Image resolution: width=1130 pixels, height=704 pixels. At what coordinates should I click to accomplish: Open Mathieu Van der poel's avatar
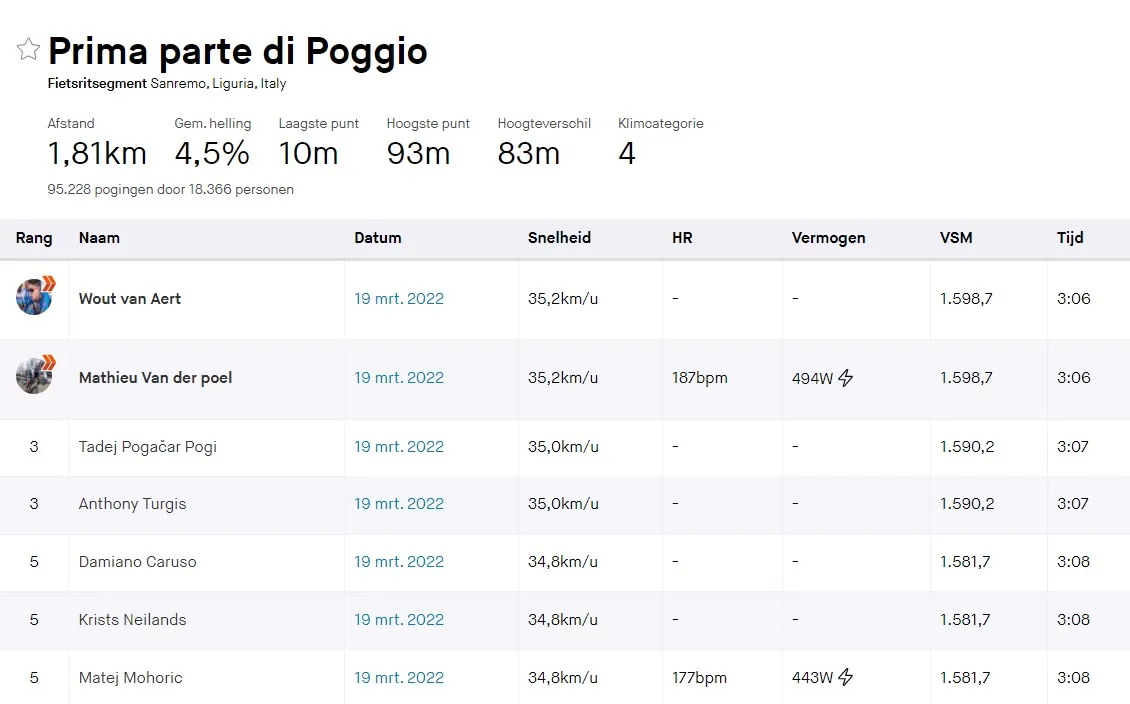[x=34, y=376]
